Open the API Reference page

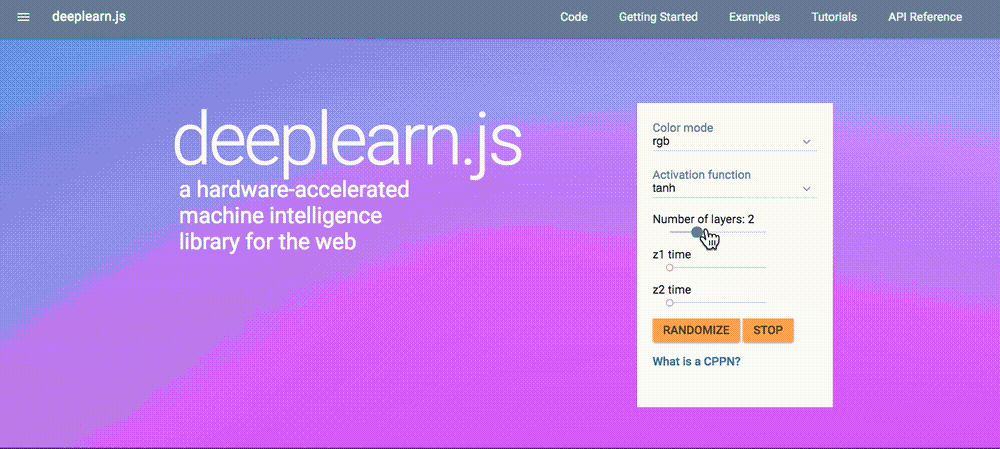[x=925, y=17]
